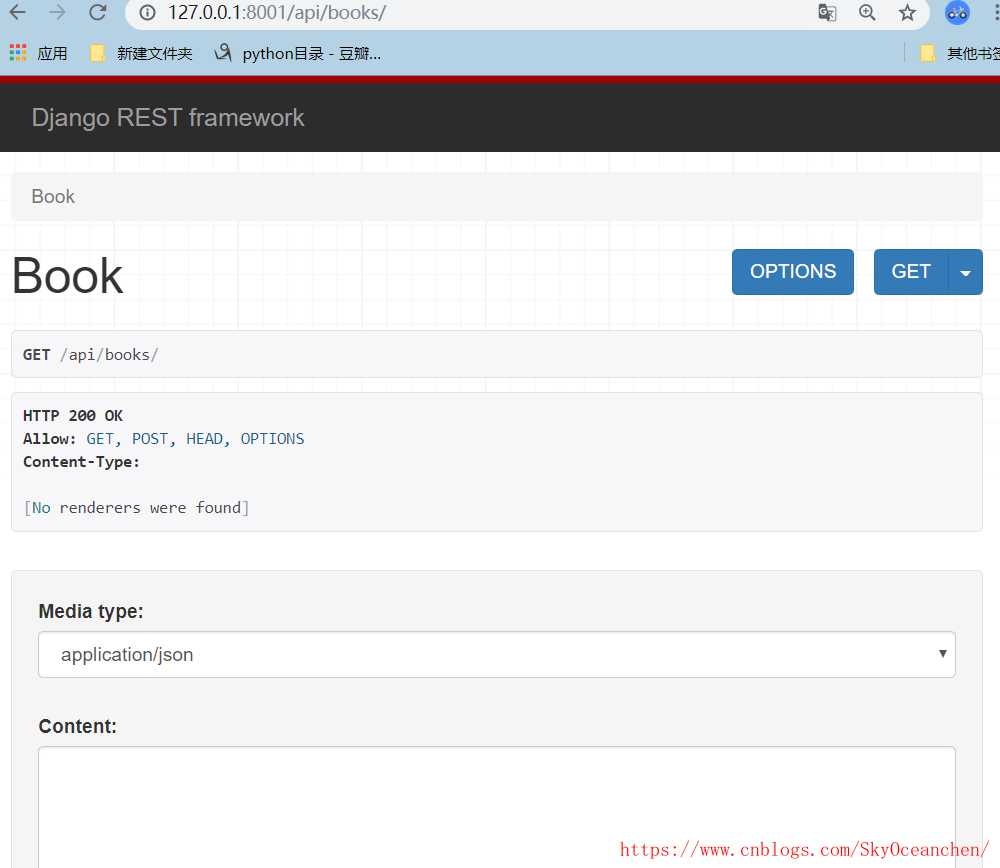Viewport: 1000px width, 868px height.
Task: Click the large Book page heading
Action: point(67,276)
